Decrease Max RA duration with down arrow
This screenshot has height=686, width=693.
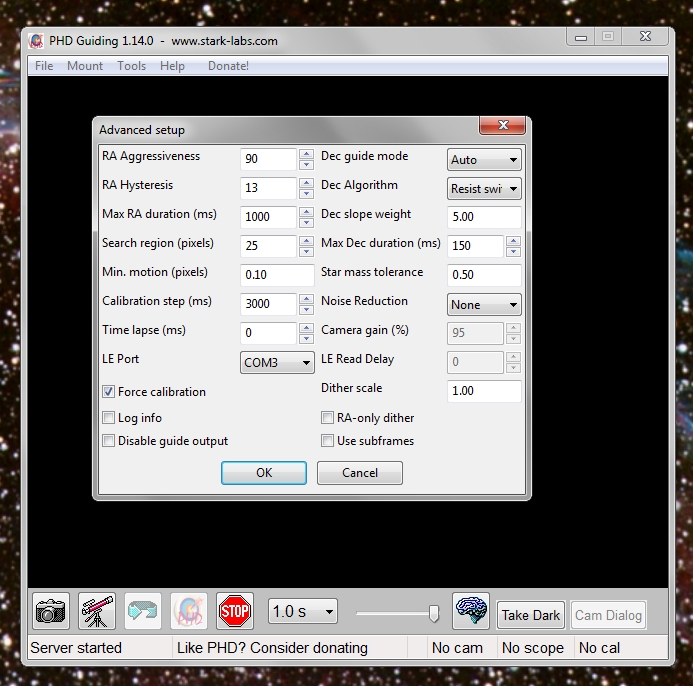306,222
